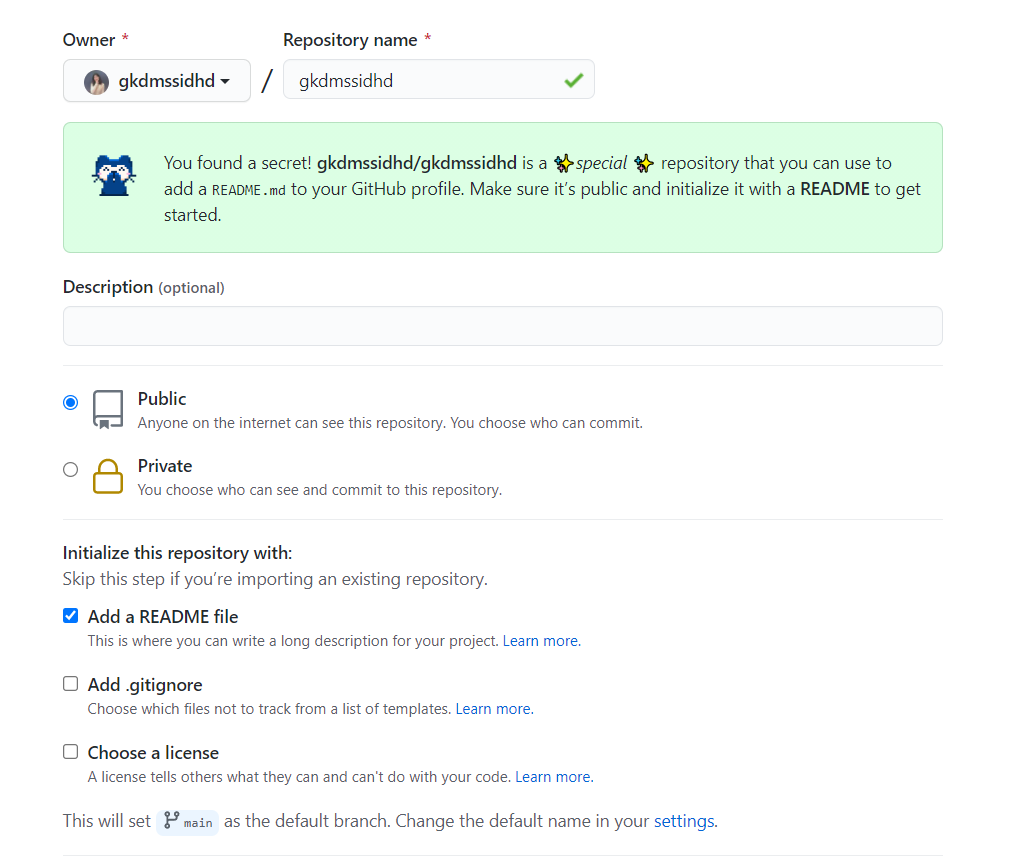Click the 'Choose a license' label
1011x859 pixels.
(x=153, y=753)
